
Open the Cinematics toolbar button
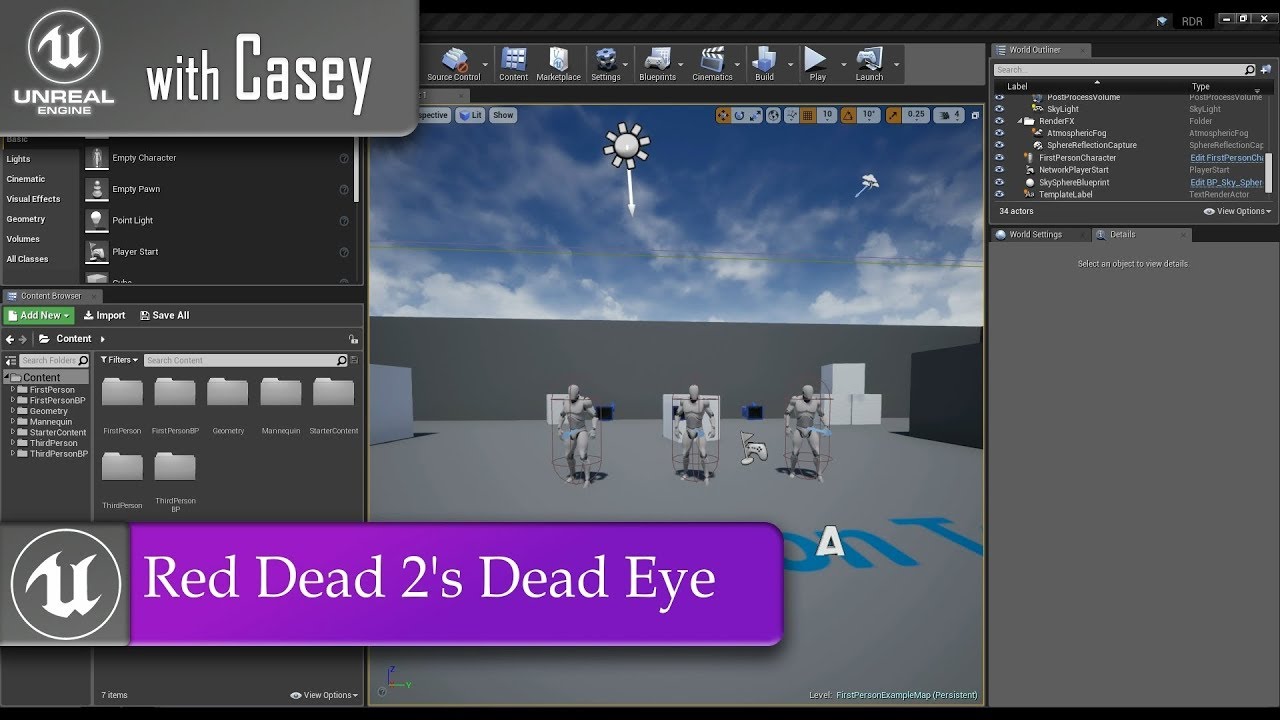tap(712, 63)
